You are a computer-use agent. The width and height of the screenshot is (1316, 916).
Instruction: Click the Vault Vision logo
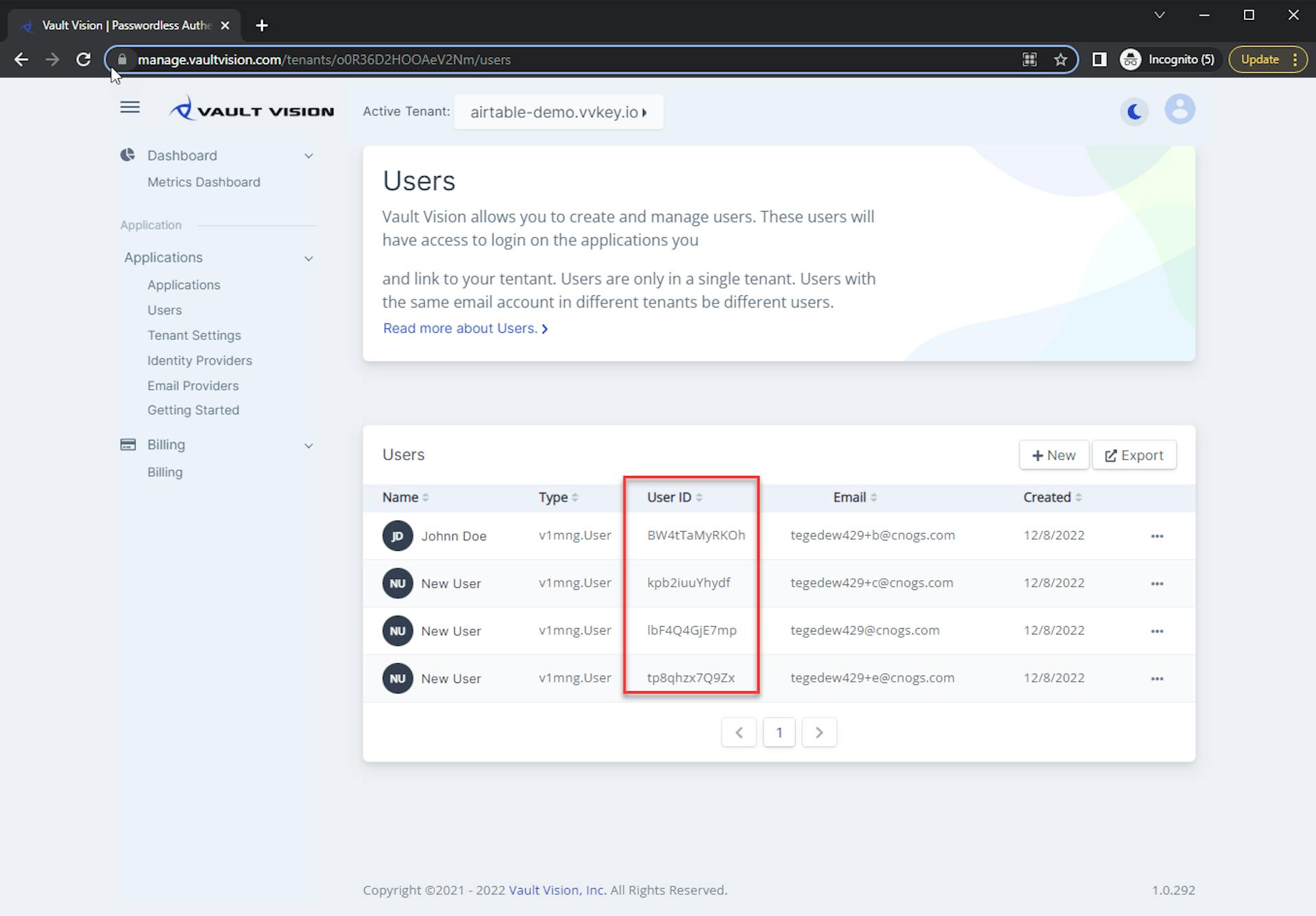252,110
